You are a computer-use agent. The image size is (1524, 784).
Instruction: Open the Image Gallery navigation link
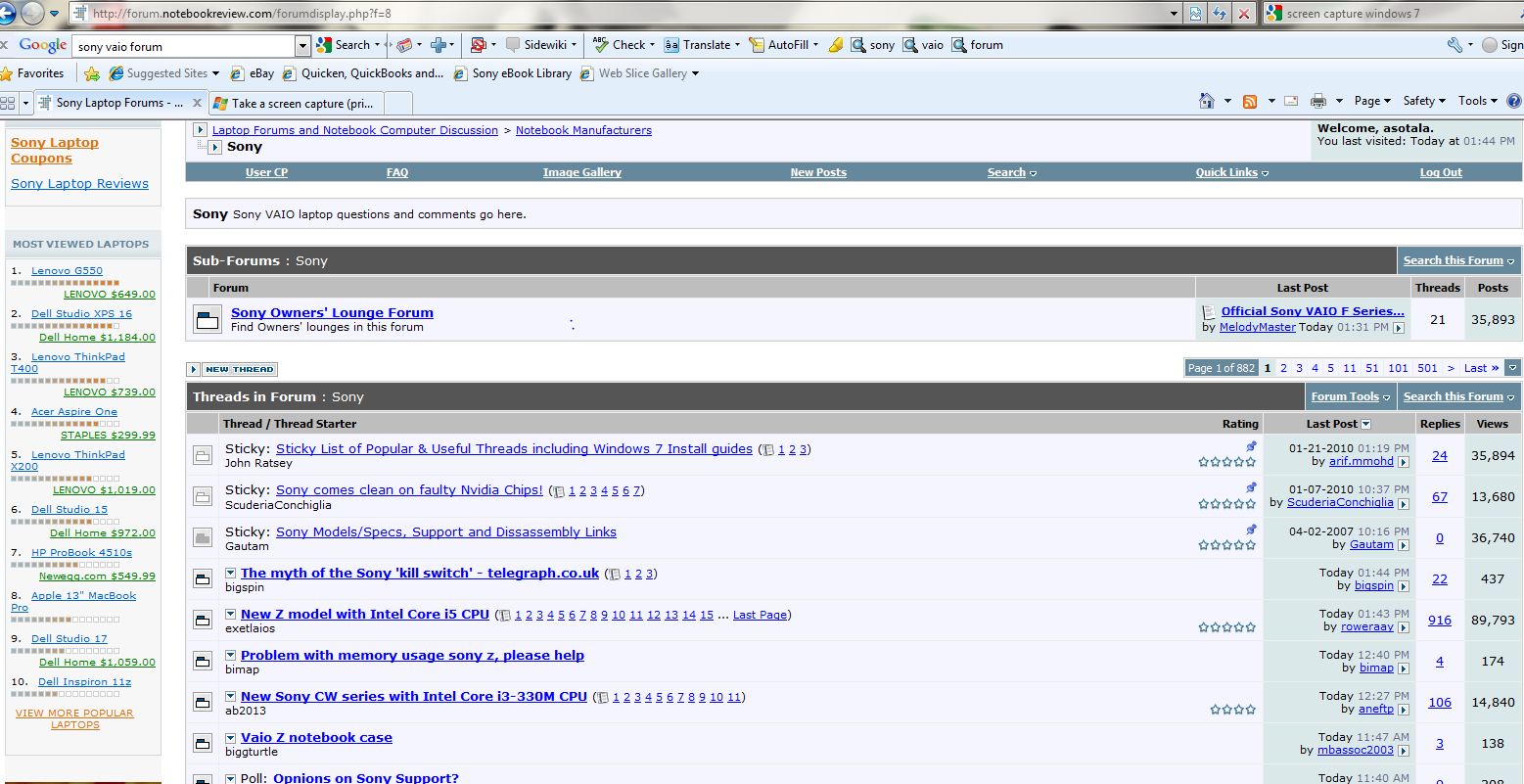[x=582, y=172]
